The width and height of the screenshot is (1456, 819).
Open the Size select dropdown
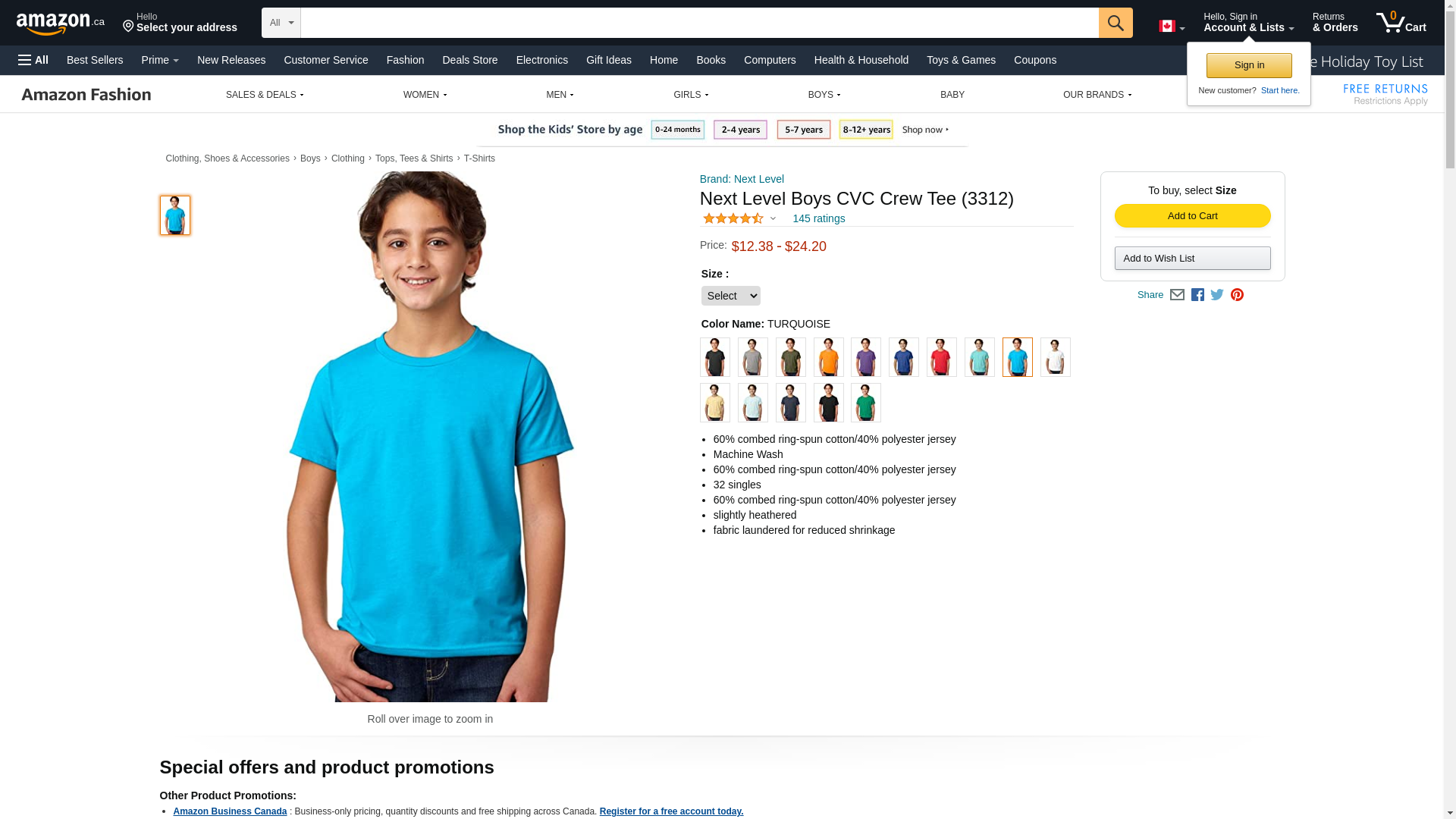click(x=730, y=296)
